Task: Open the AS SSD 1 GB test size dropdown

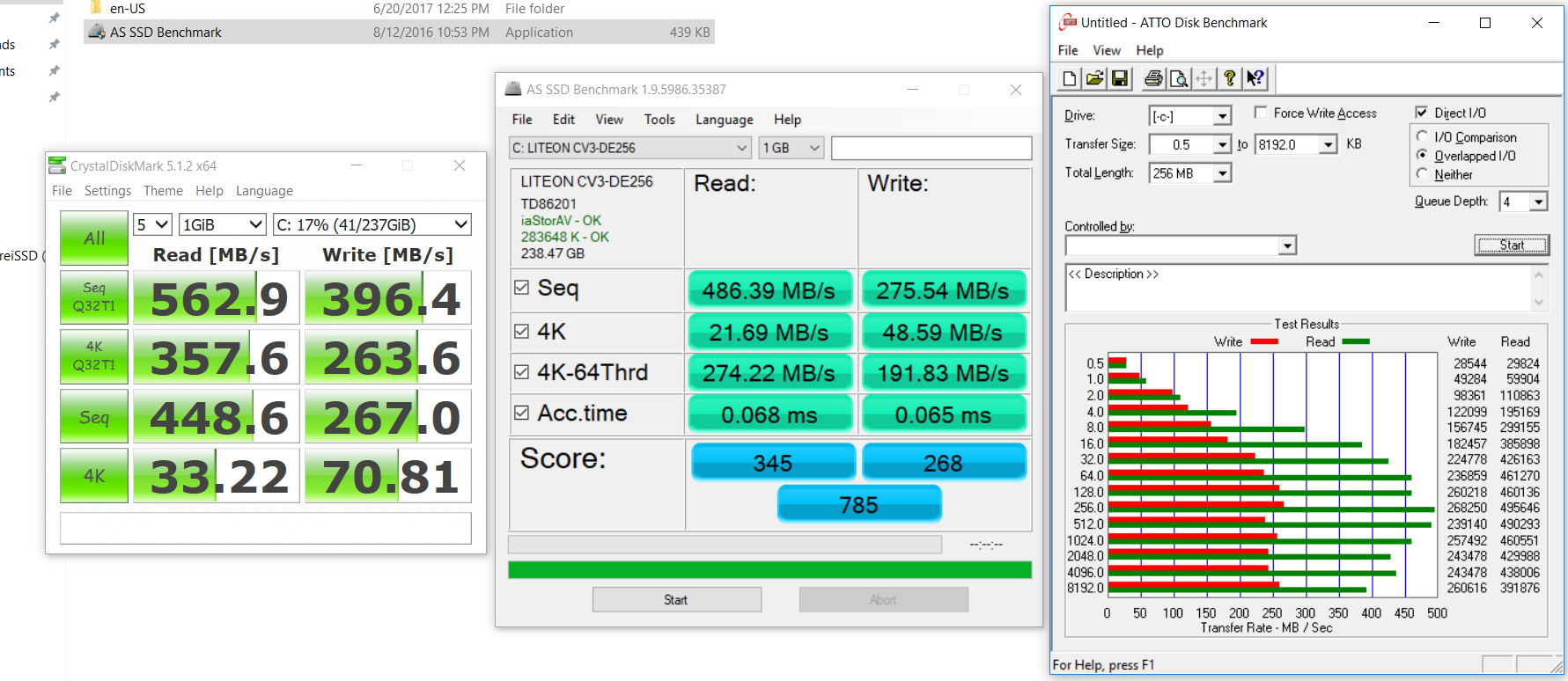Action: coord(791,148)
